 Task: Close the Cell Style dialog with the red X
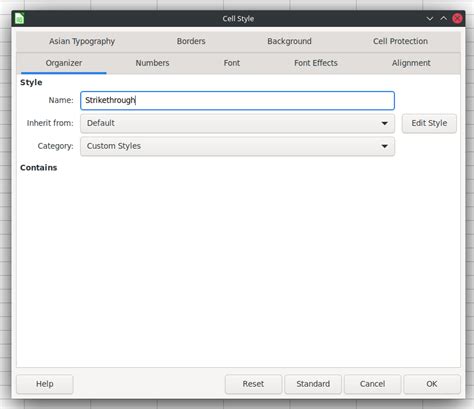(457, 18)
